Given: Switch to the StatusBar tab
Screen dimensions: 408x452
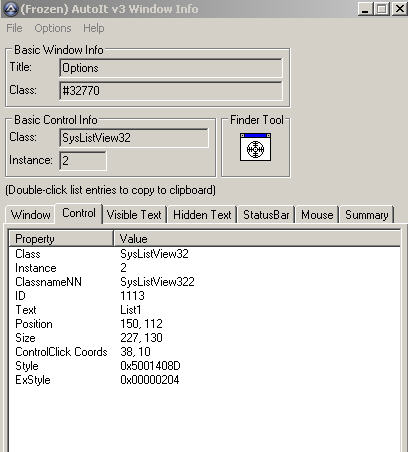Looking at the screenshot, I should pos(266,215).
